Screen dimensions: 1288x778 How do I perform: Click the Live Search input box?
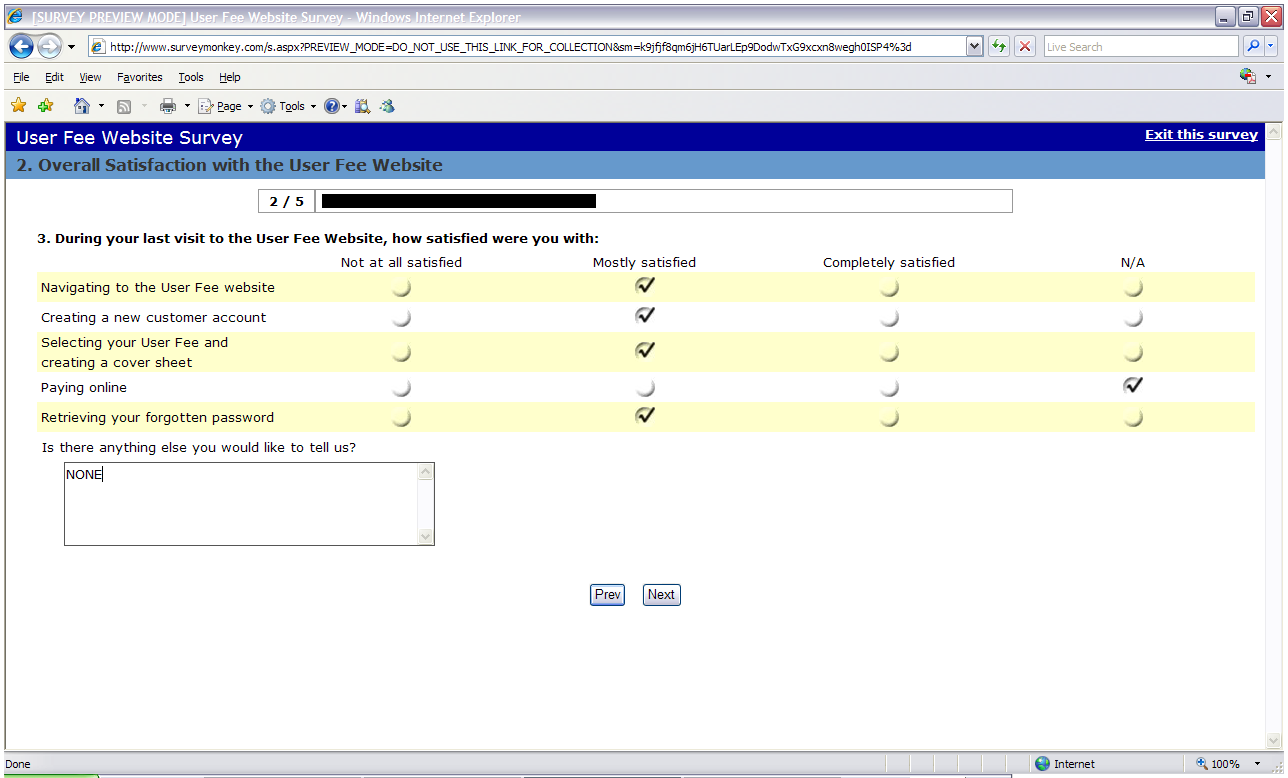[x=1141, y=47]
